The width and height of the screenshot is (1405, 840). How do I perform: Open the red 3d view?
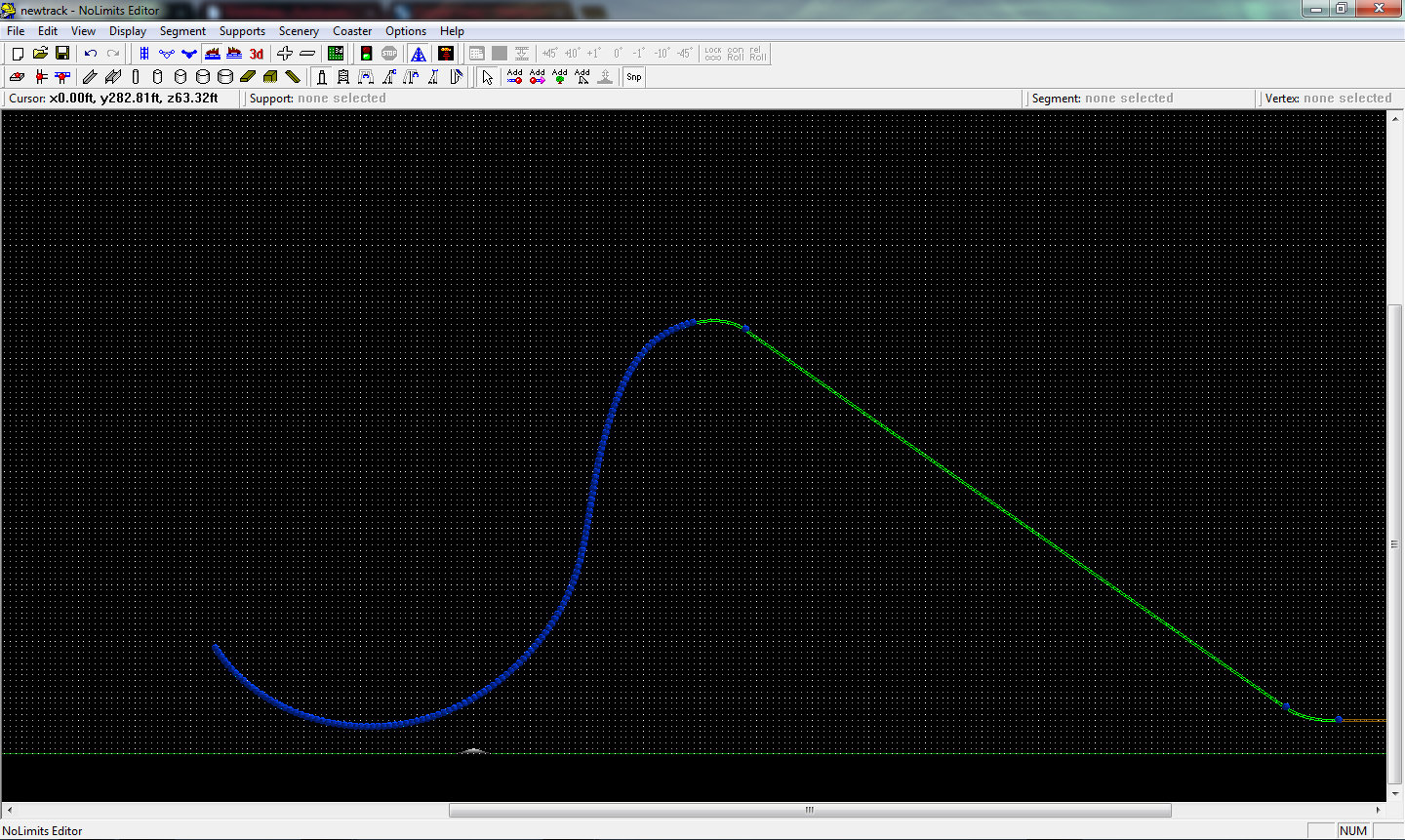click(257, 54)
